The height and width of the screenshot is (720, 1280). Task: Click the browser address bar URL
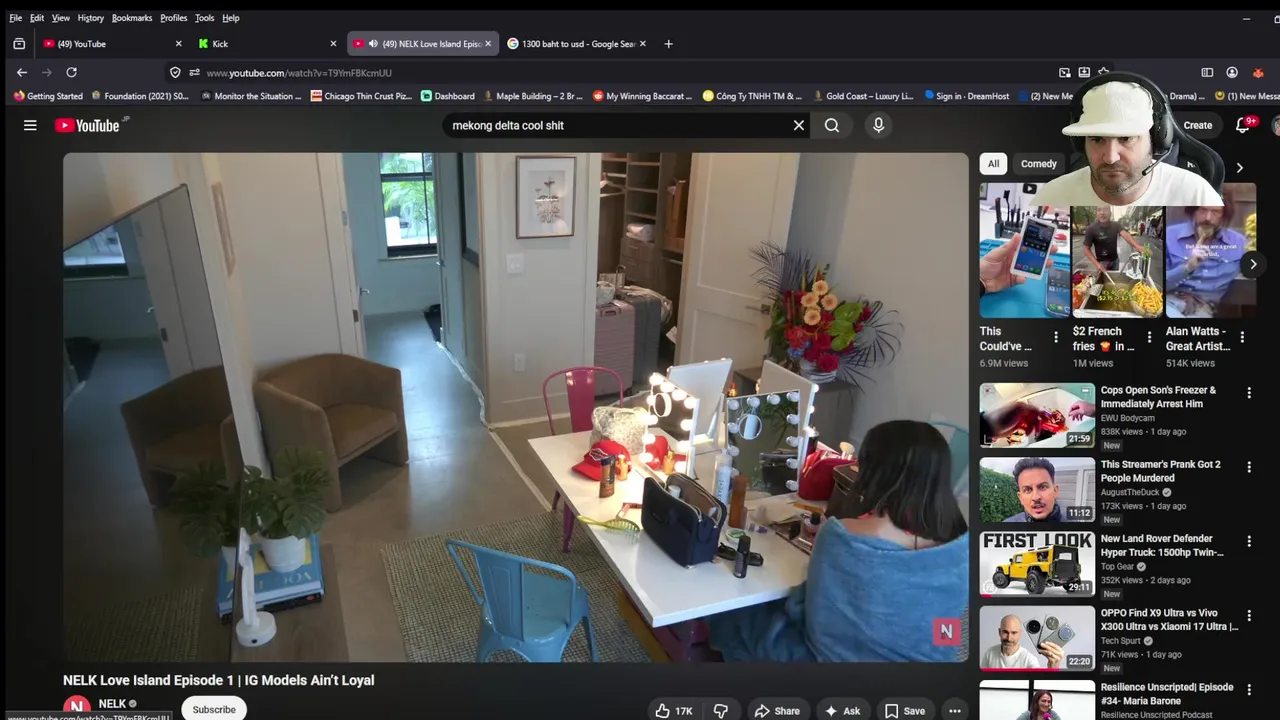pos(299,73)
